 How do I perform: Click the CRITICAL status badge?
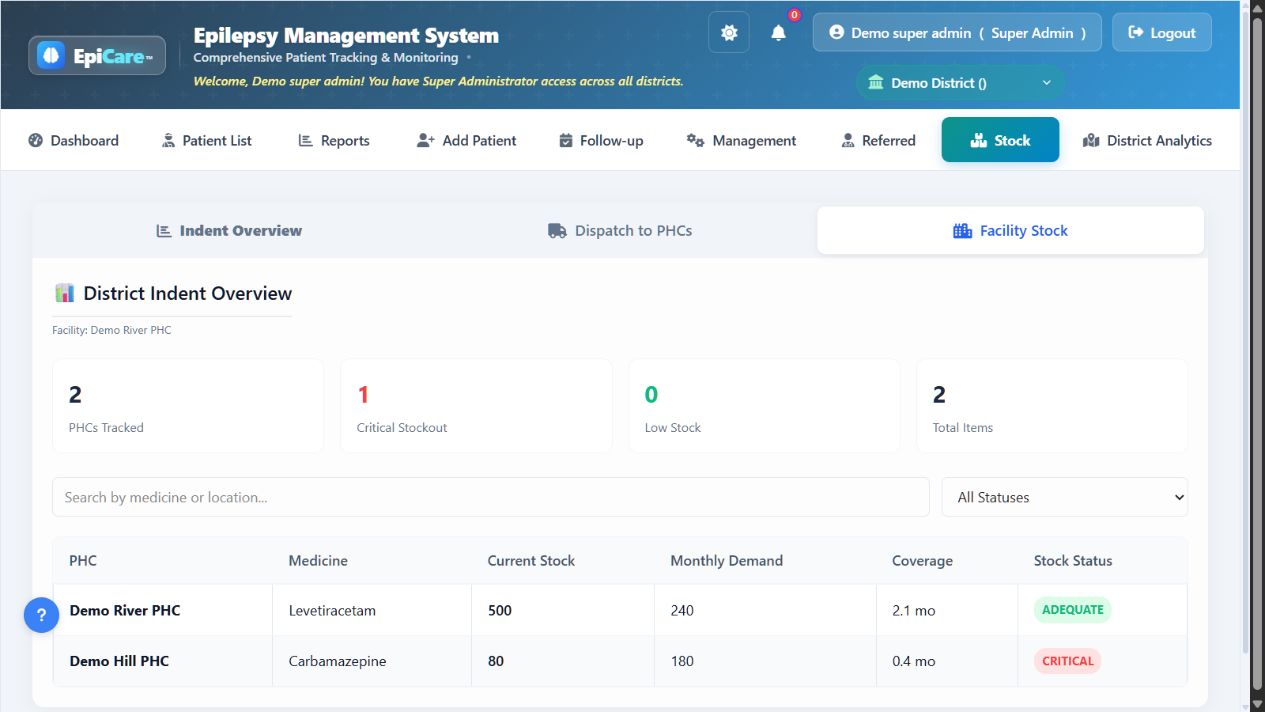pos(1067,660)
